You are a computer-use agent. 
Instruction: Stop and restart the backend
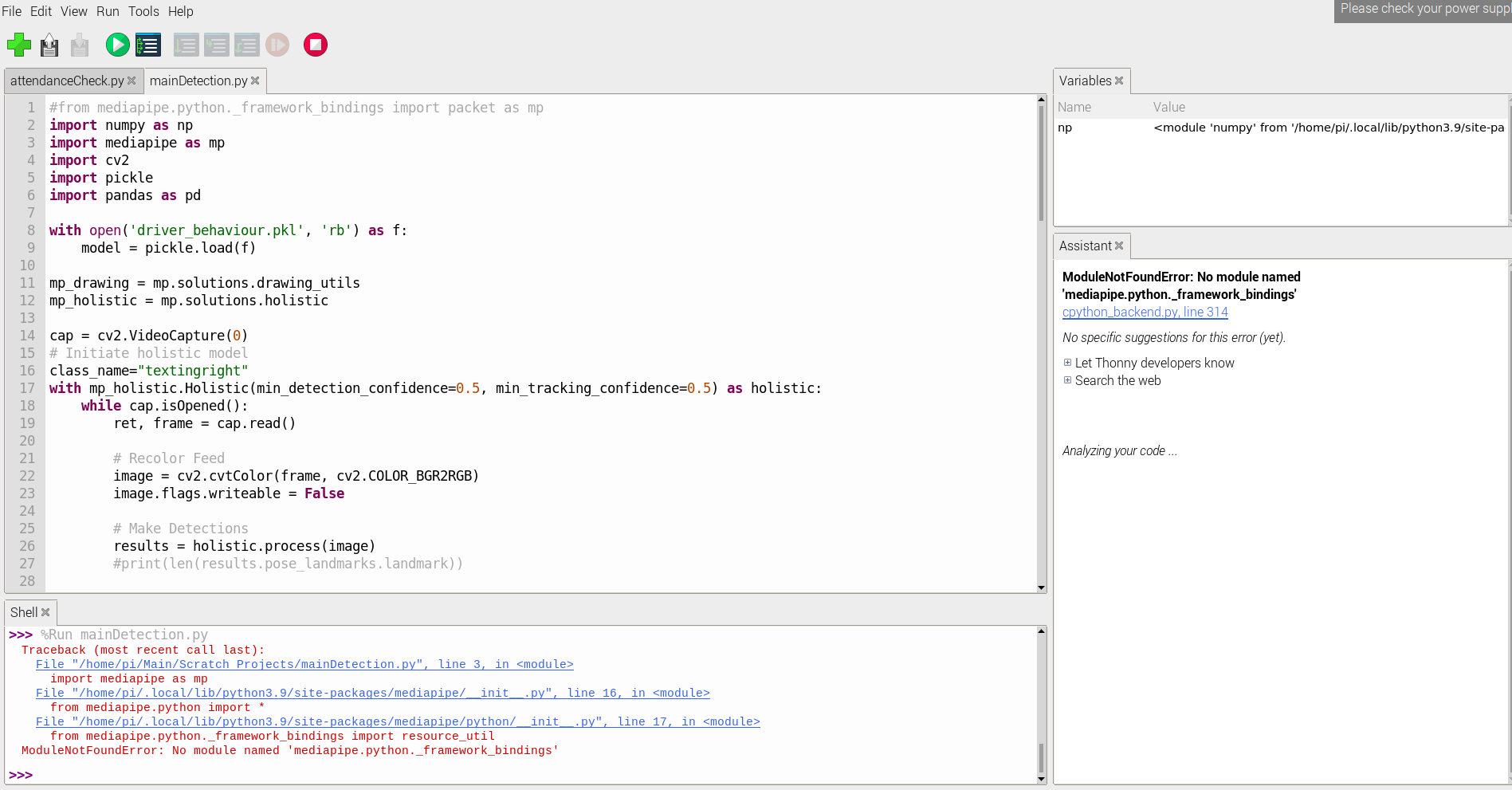[315, 45]
